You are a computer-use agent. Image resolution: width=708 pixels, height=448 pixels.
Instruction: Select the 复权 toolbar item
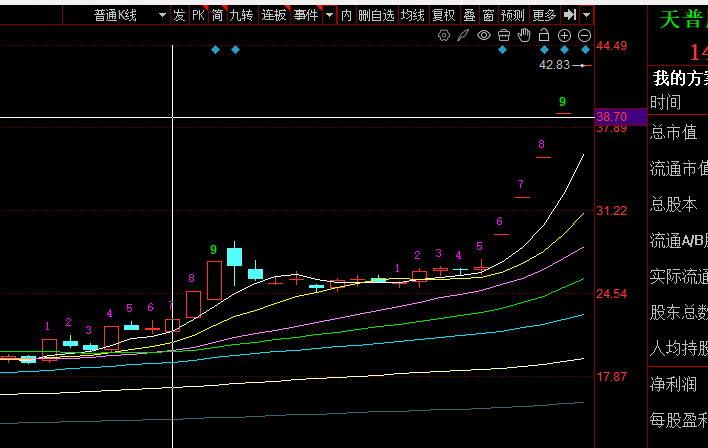point(443,15)
